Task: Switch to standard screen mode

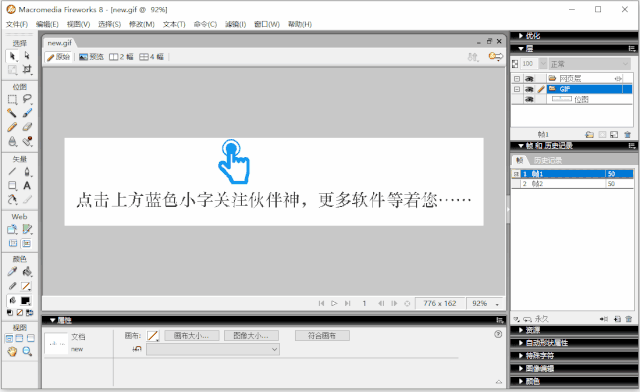Action: point(9,339)
